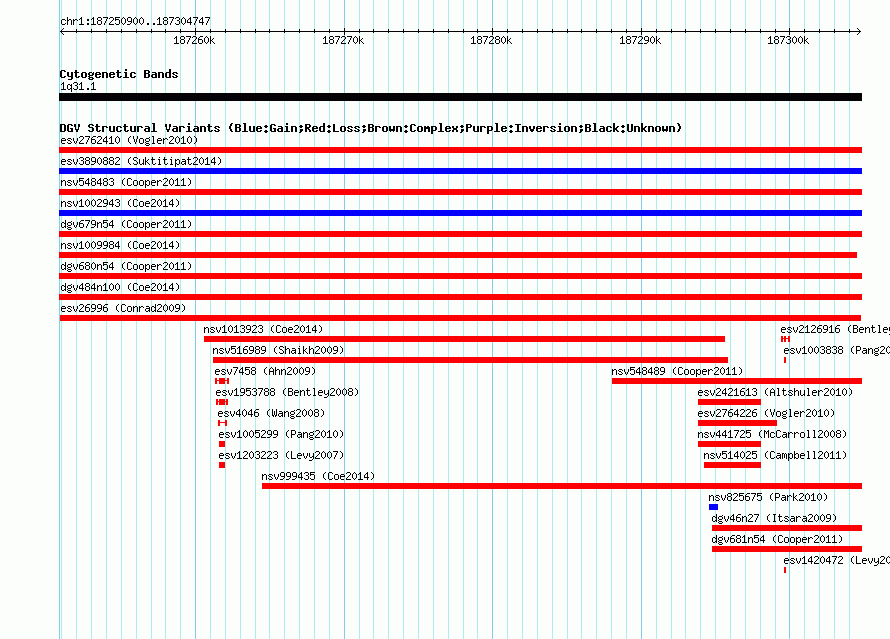Click the red bar under esv2764226
Viewport: 890px width, 639px height.
737,423
